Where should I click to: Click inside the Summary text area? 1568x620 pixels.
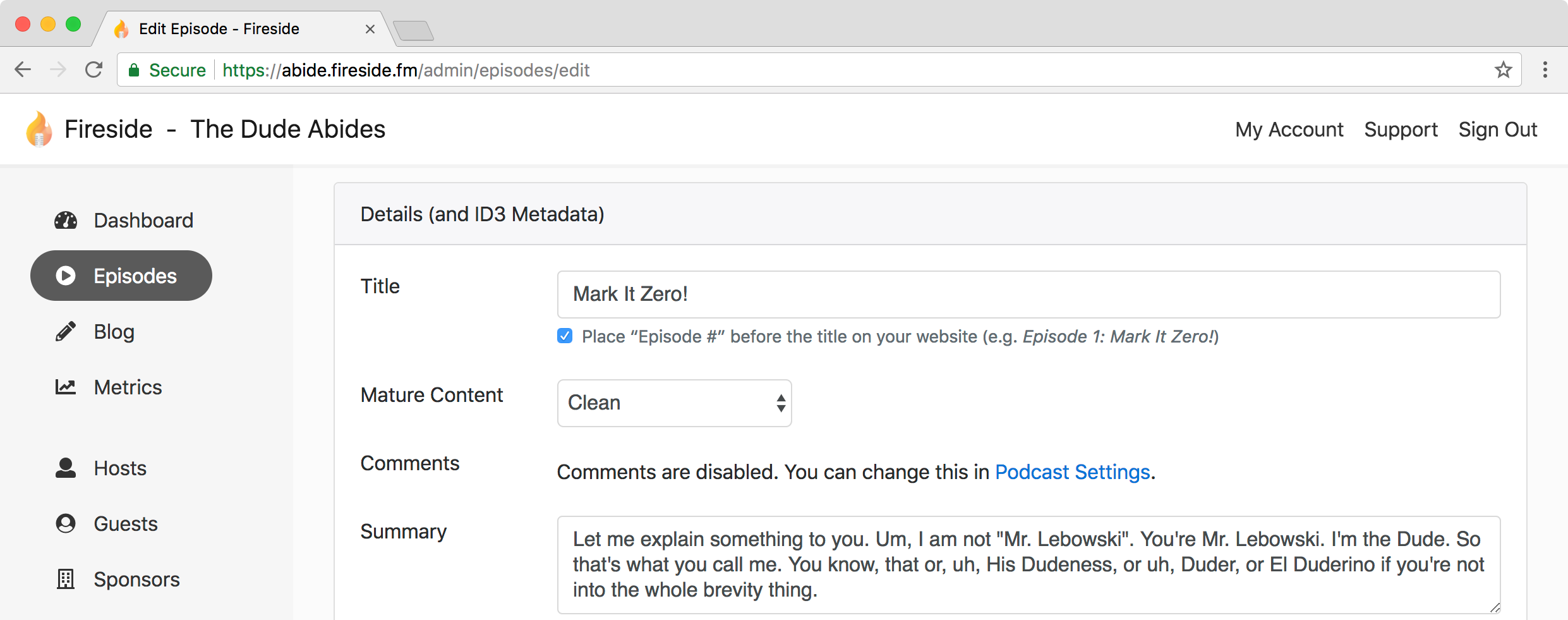[1028, 564]
